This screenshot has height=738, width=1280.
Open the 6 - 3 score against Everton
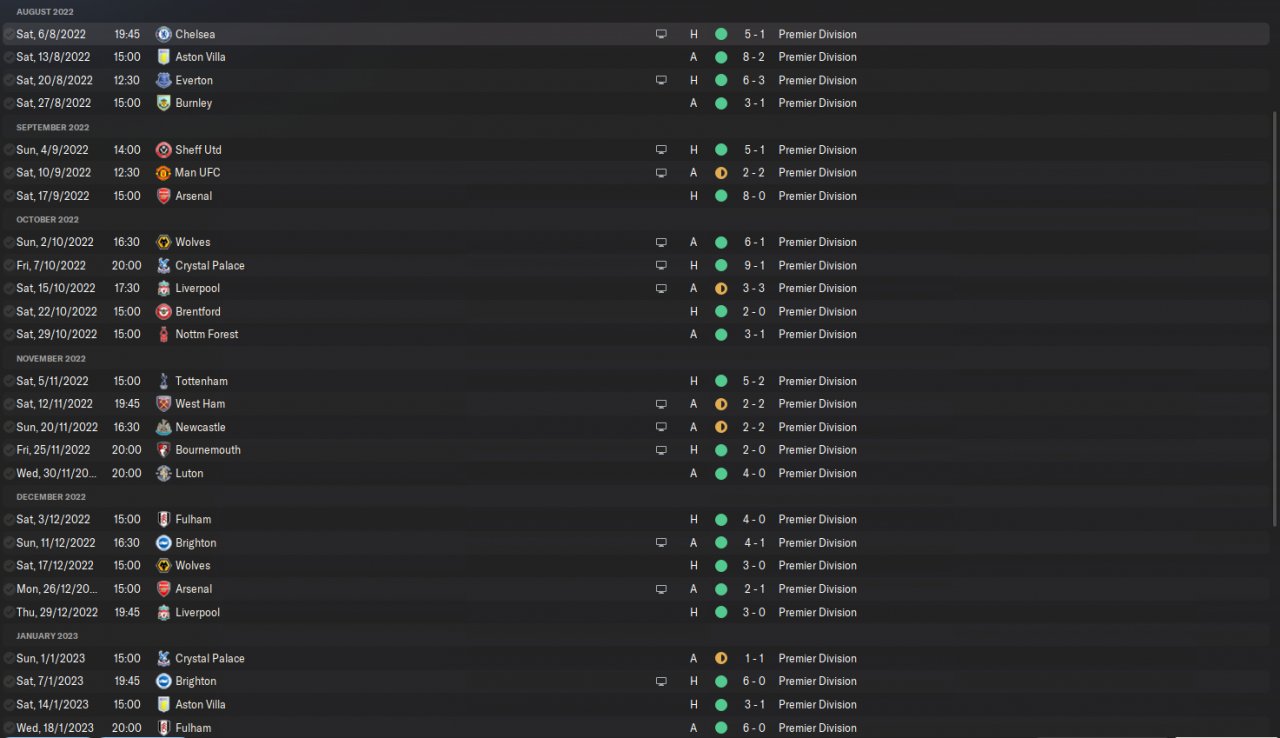pyautogui.click(x=755, y=80)
